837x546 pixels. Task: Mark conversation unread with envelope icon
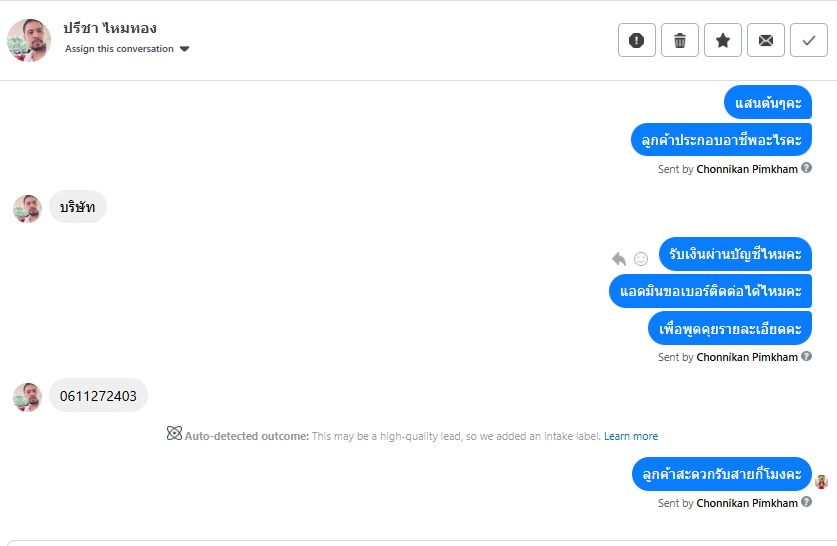(x=766, y=40)
